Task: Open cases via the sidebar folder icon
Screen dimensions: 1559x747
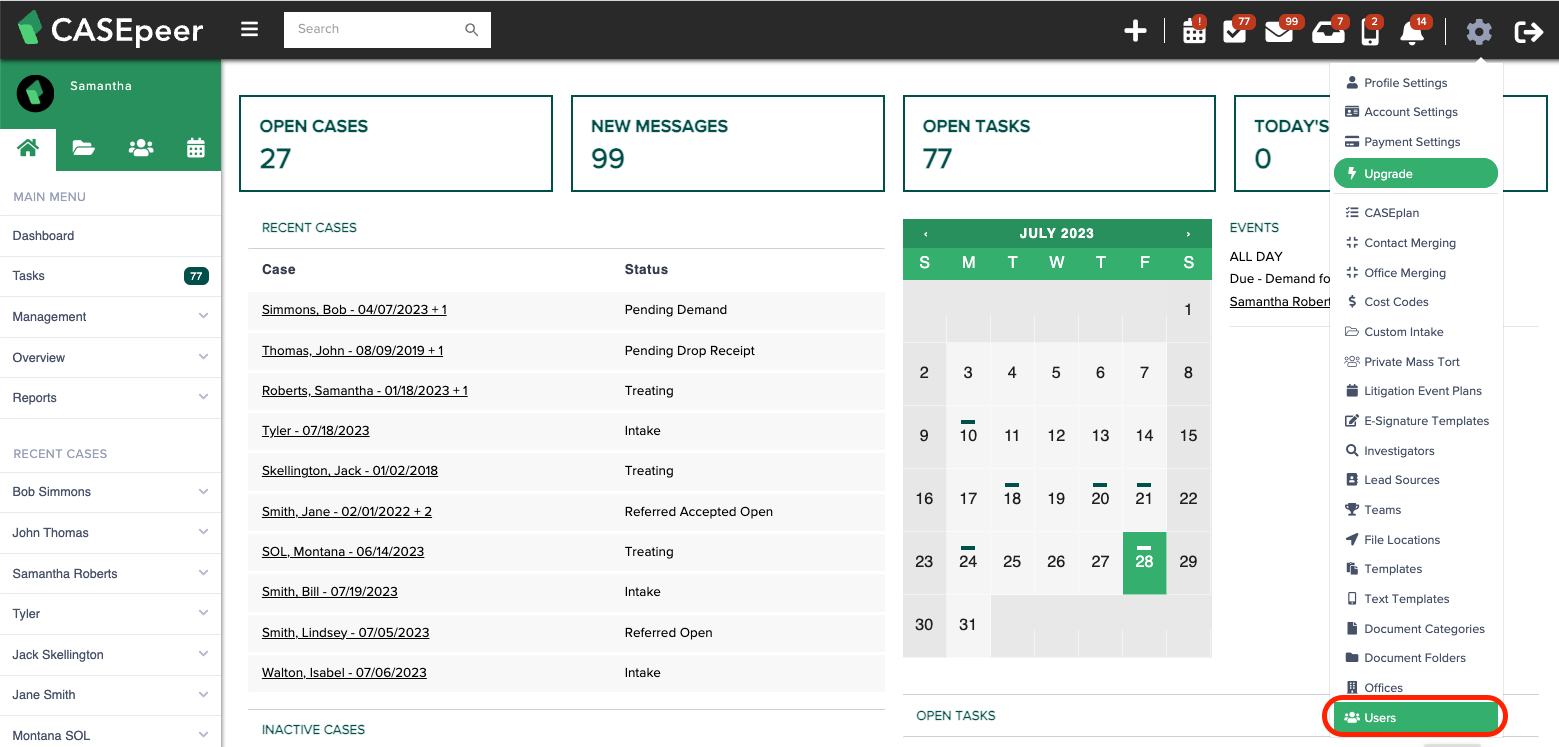Action: (x=83, y=147)
